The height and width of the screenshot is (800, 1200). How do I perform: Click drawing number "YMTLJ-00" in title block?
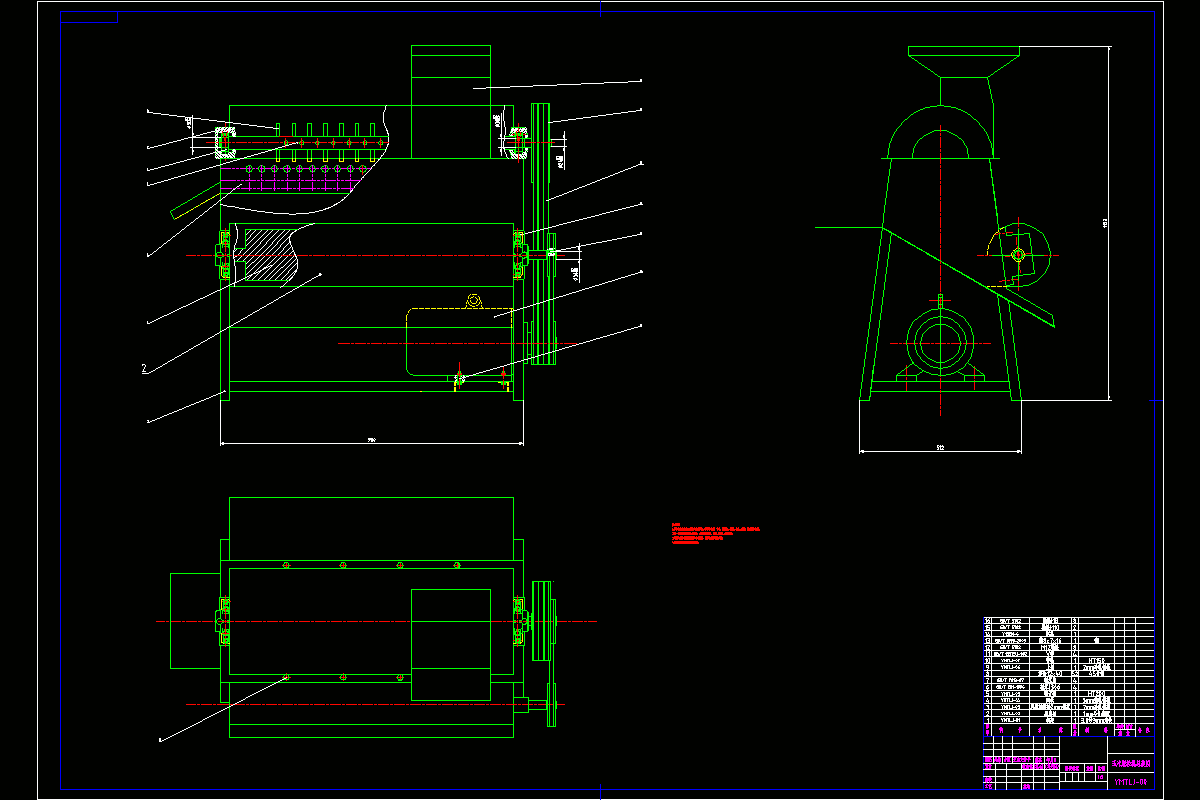click(1130, 781)
